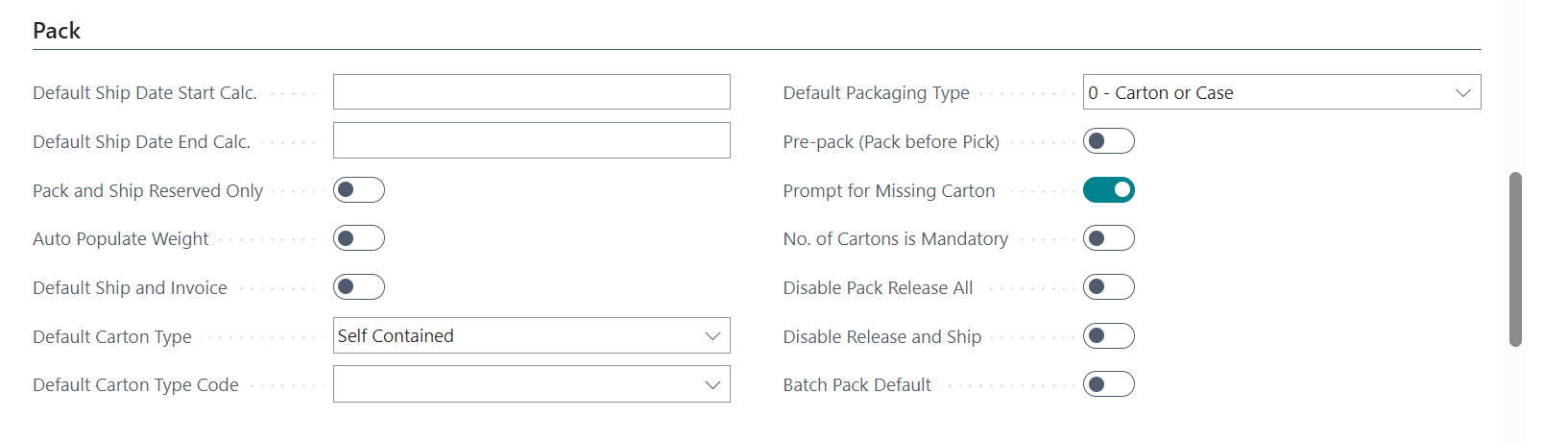Image resolution: width=1568 pixels, height=442 pixels.
Task: Enable Auto Populate Weight toggle
Action: pos(358,238)
